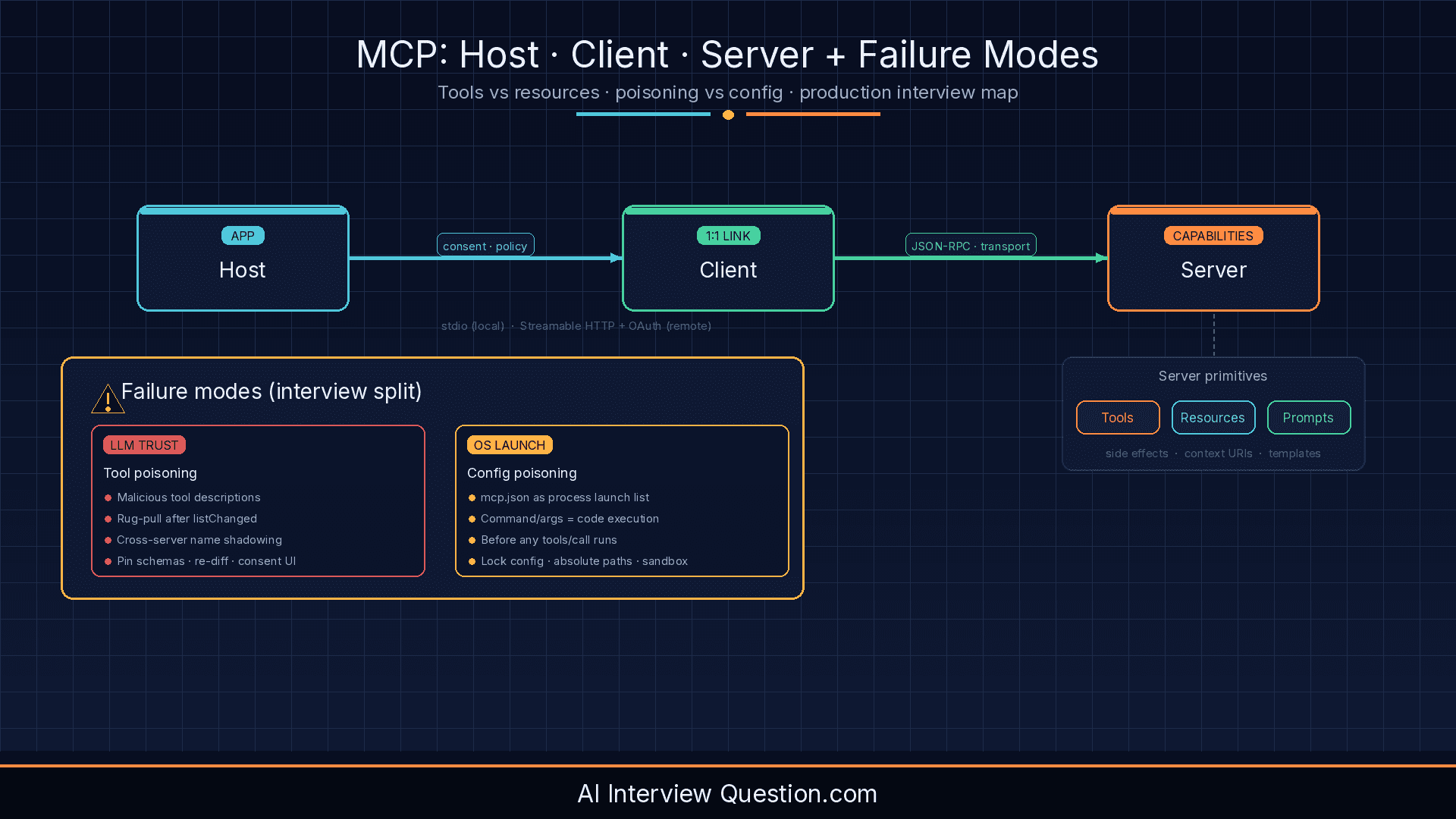The width and height of the screenshot is (1456, 819).
Task: Click 'Cross-server name shadowing' bullet
Action: pyautogui.click(x=193, y=540)
